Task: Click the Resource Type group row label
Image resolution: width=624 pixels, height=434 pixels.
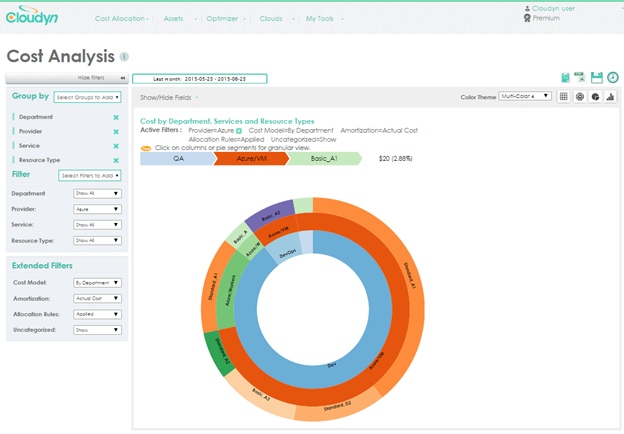Action: click(x=39, y=160)
